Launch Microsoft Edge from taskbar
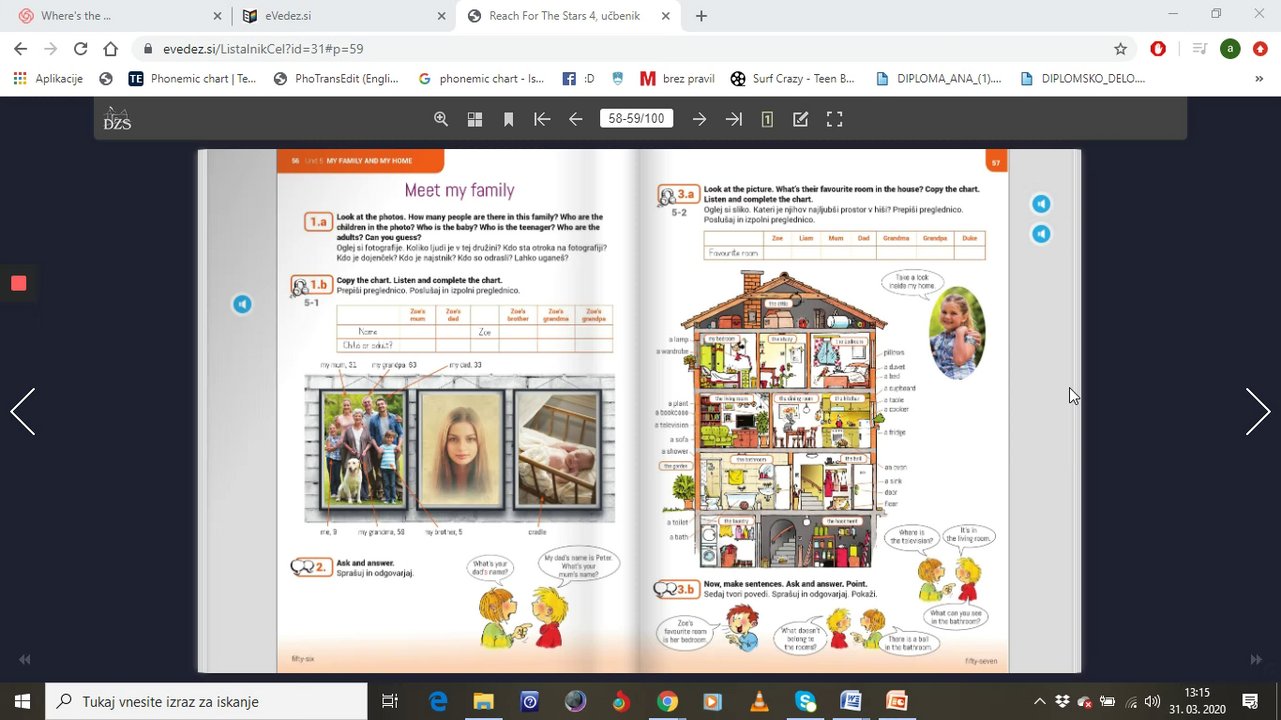 (x=438, y=701)
